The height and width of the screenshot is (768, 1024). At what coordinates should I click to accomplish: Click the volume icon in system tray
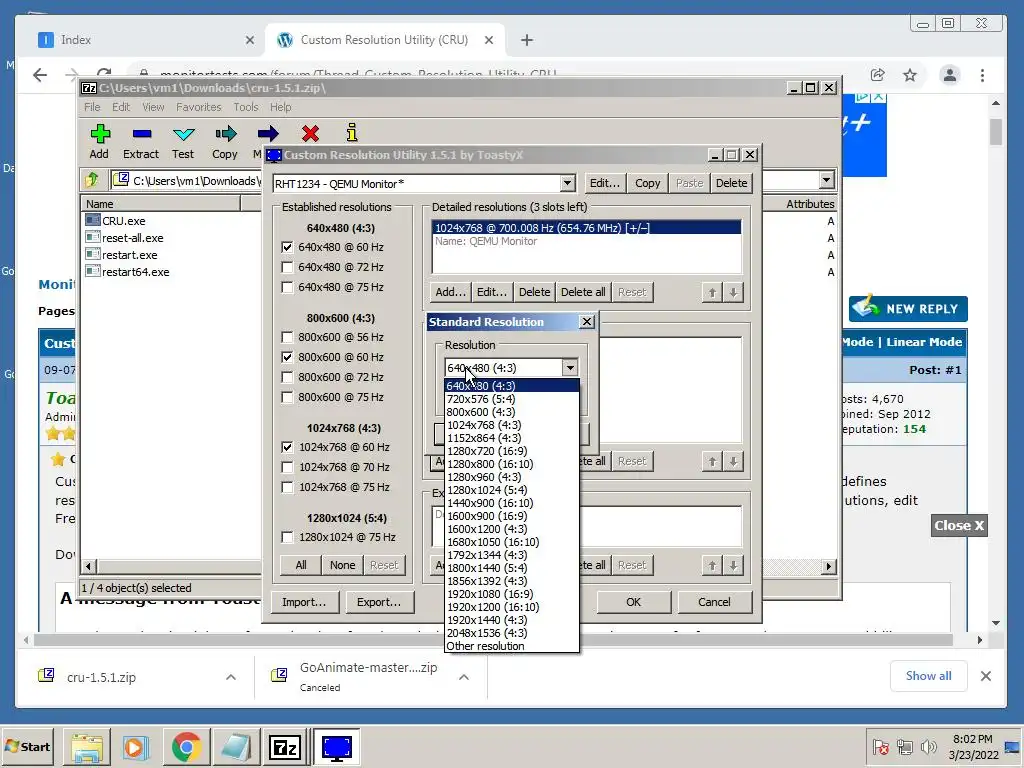tap(927, 746)
